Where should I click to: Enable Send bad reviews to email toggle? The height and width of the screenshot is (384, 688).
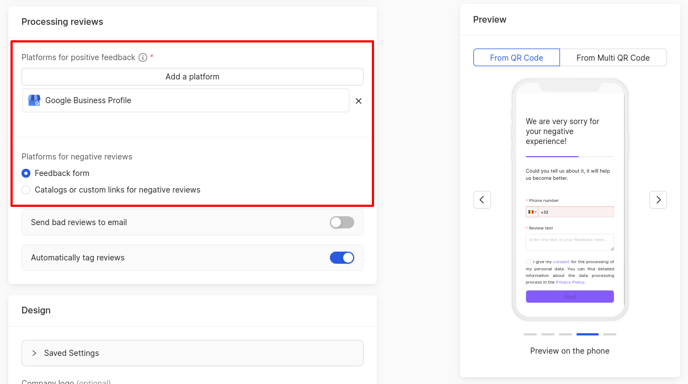[342, 223]
